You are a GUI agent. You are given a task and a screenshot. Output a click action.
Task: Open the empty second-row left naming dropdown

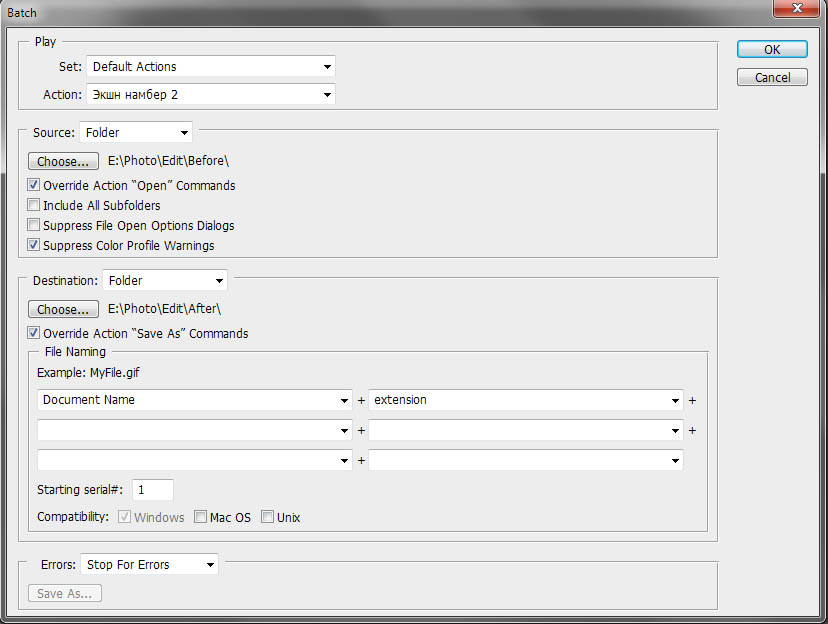195,430
